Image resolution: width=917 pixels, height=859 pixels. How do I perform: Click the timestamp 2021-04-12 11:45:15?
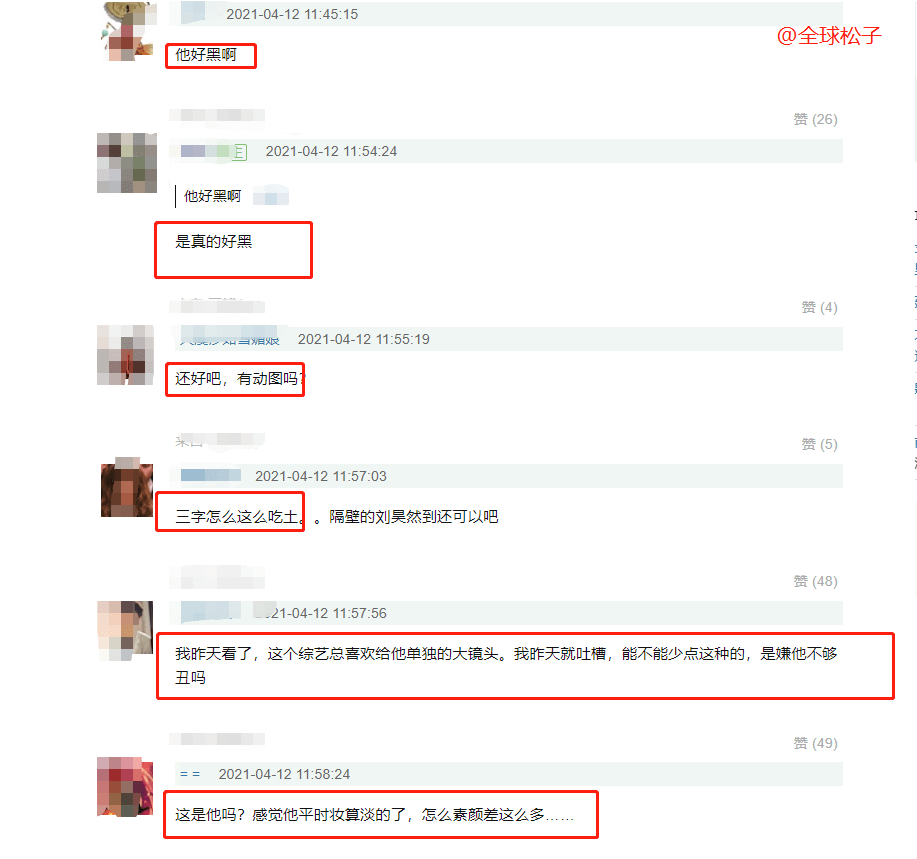pyautogui.click(x=292, y=14)
